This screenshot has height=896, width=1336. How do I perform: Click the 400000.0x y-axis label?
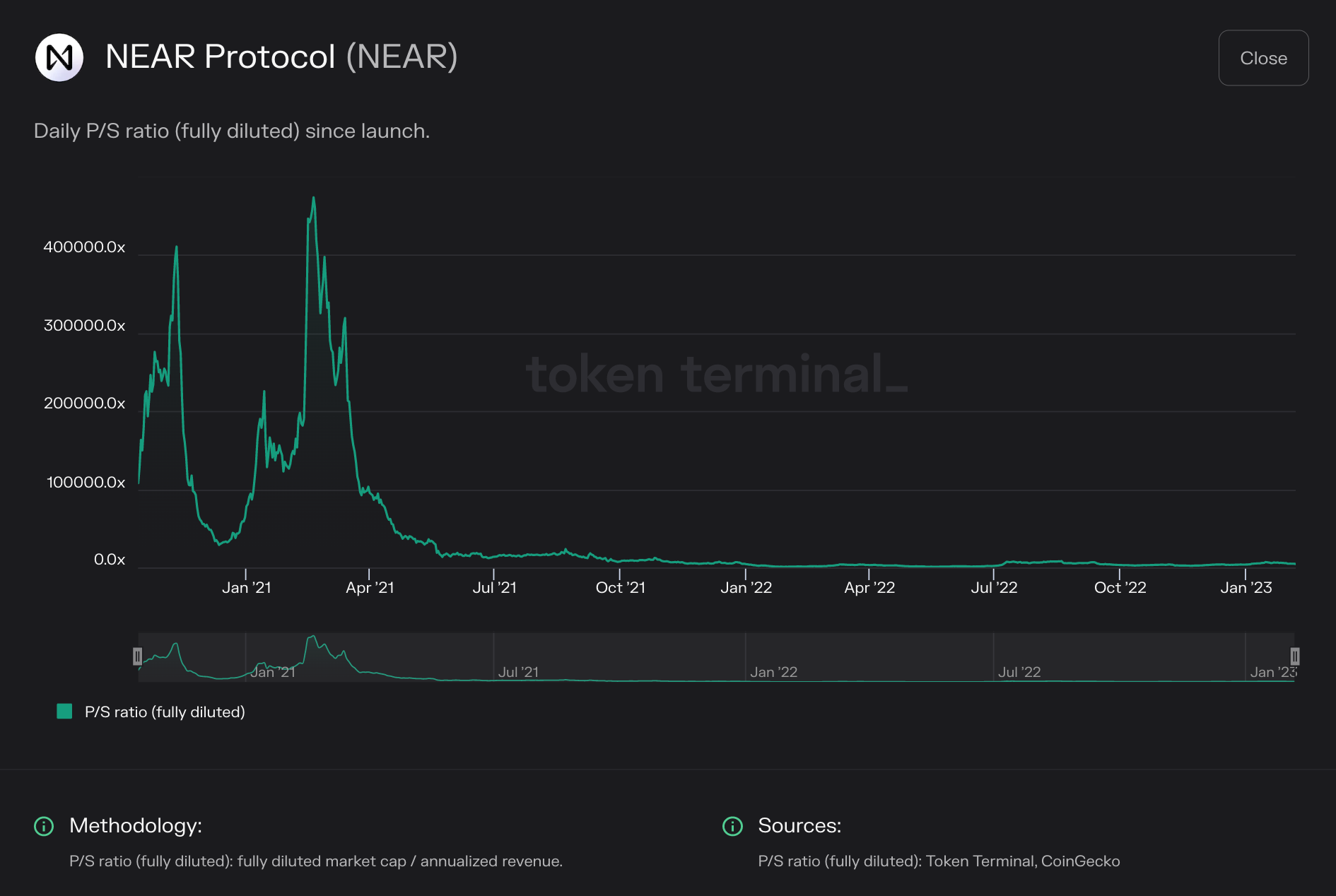pos(86,247)
